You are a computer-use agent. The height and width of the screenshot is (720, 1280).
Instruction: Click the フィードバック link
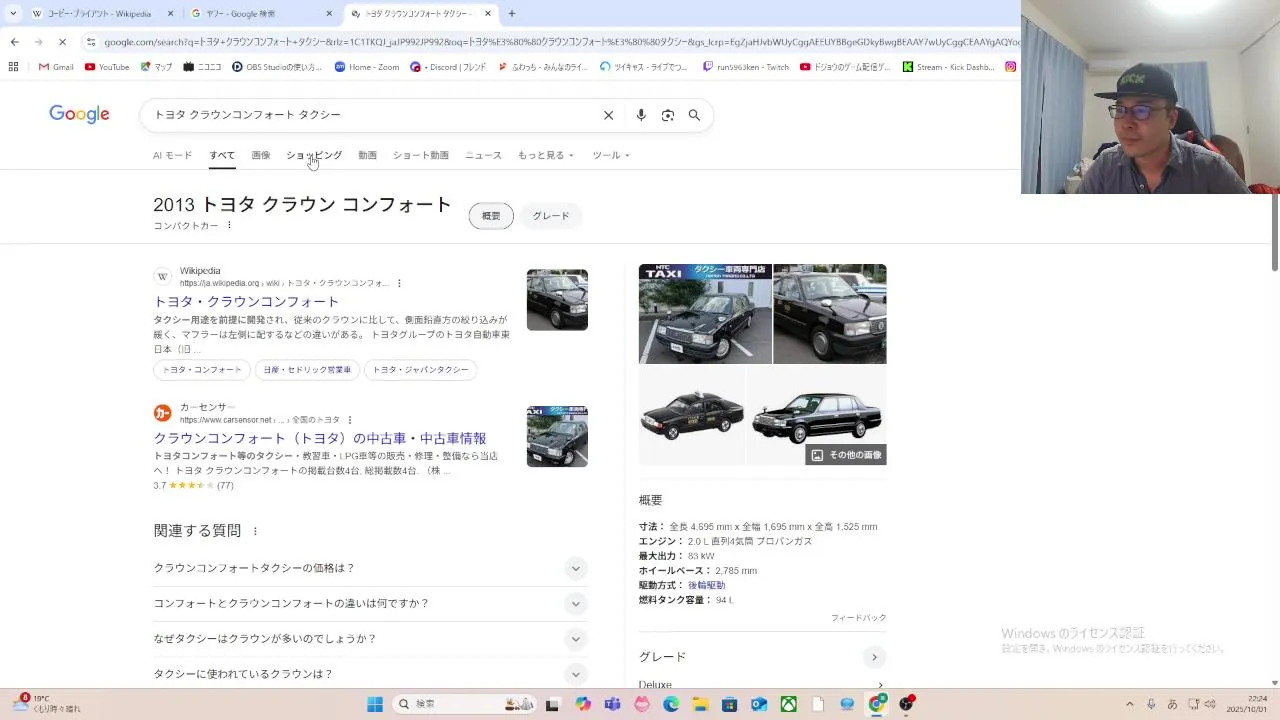(858, 618)
